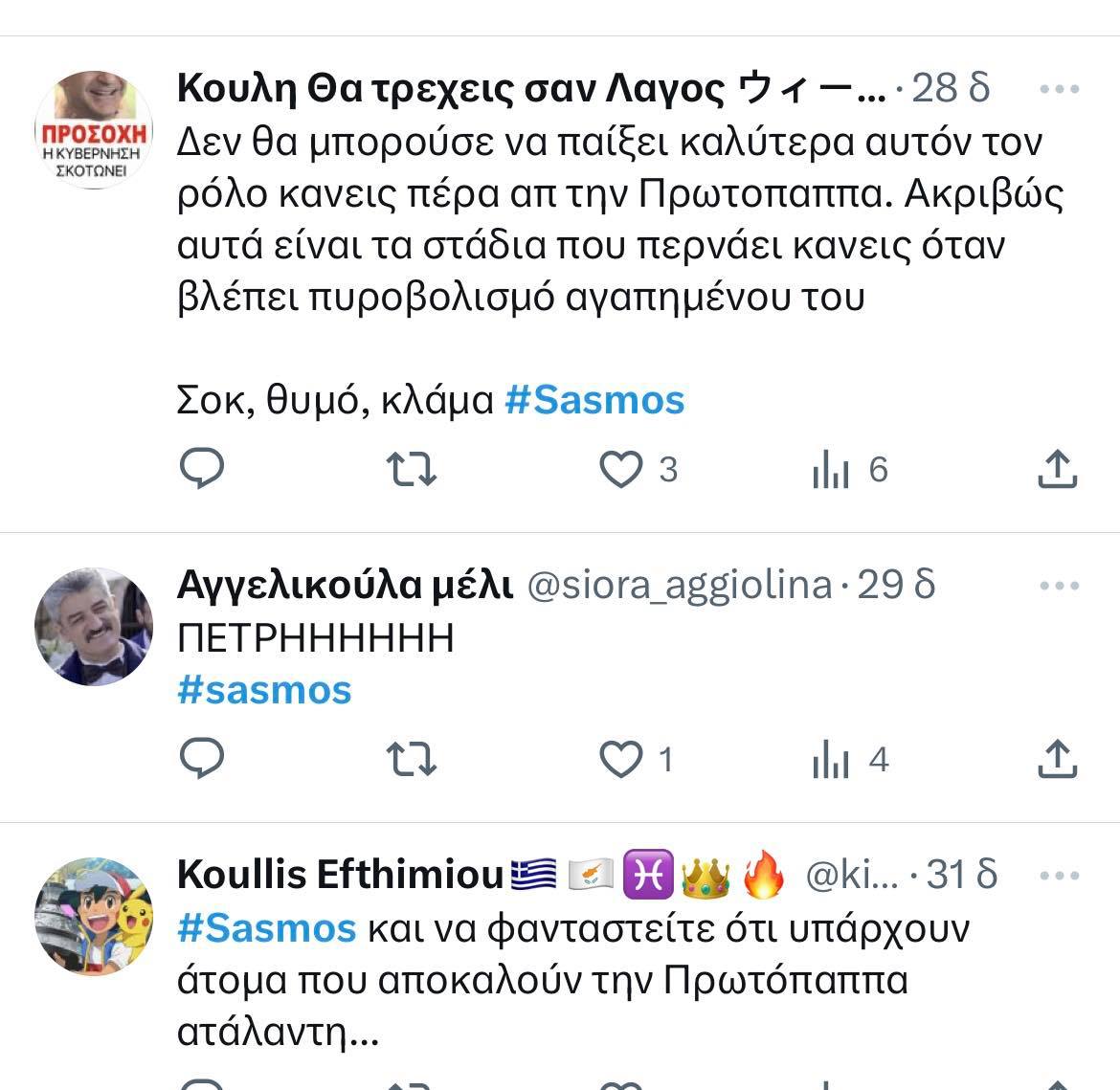Viewport: 1120px width, 1090px height.
Task: Open more options on Αγγελικούλα μέλι tweet
Action: (x=1059, y=586)
